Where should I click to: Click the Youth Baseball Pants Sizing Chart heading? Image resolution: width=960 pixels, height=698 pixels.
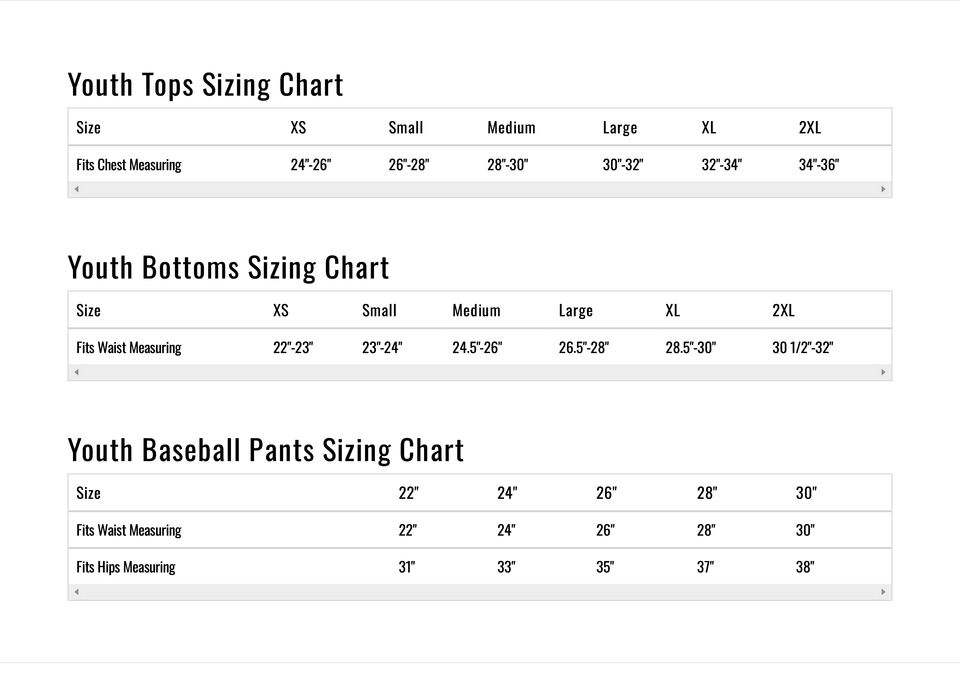pyautogui.click(x=265, y=451)
